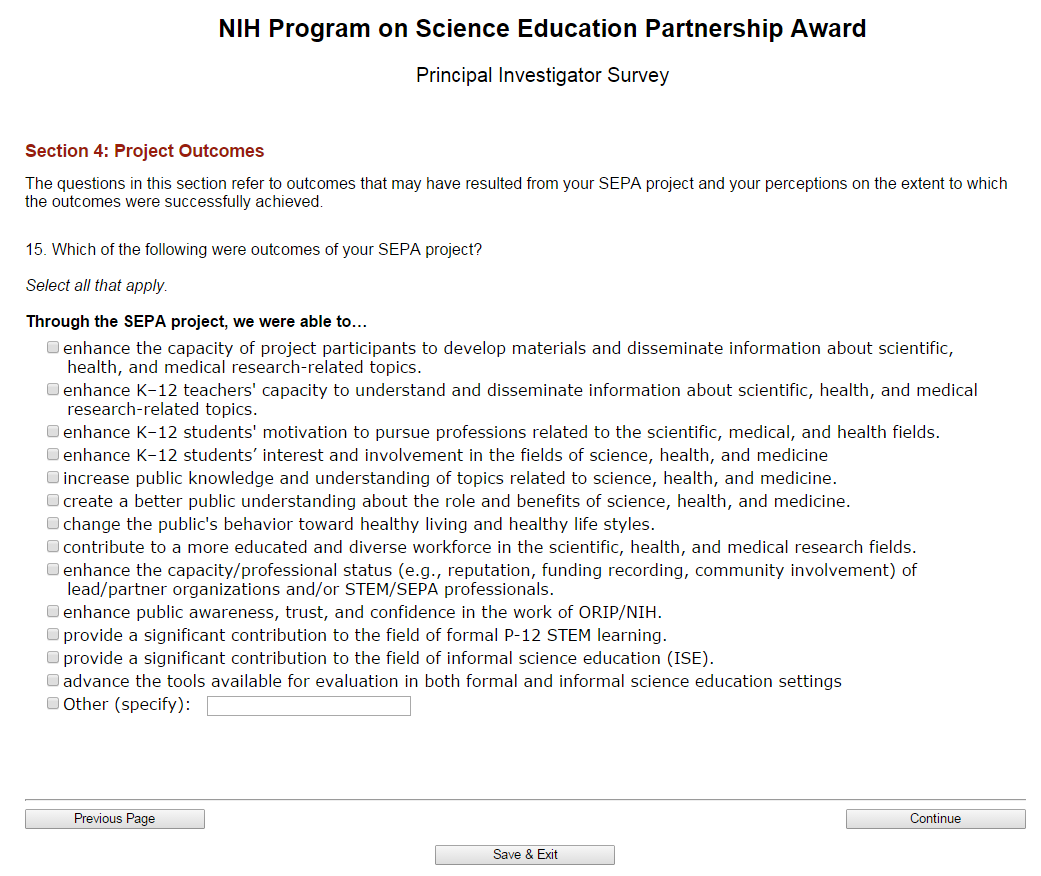
Task: Go to the Previous Page
Action: pyautogui.click(x=115, y=819)
